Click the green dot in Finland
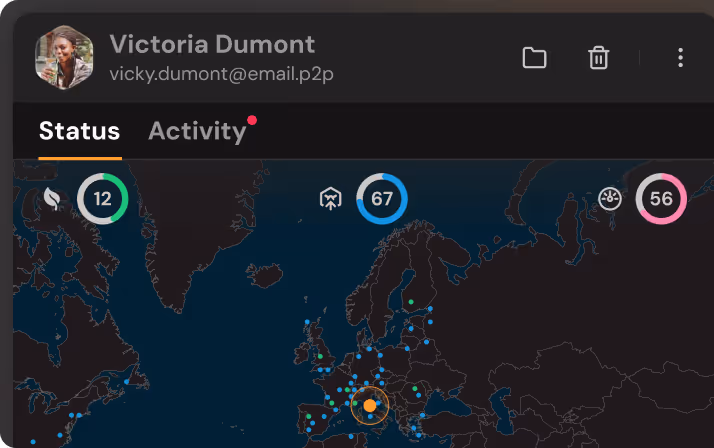This screenshot has height=448, width=714. click(x=411, y=302)
